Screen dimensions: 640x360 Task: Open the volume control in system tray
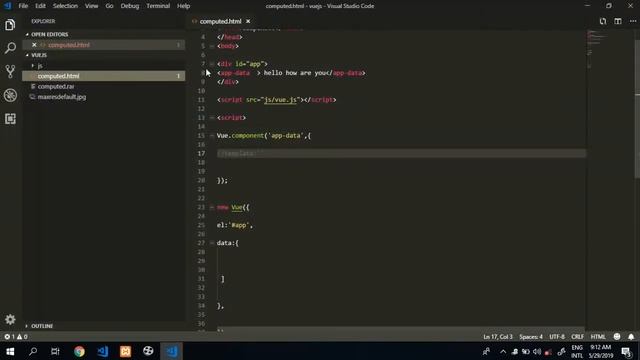pyautogui.click(x=537, y=351)
